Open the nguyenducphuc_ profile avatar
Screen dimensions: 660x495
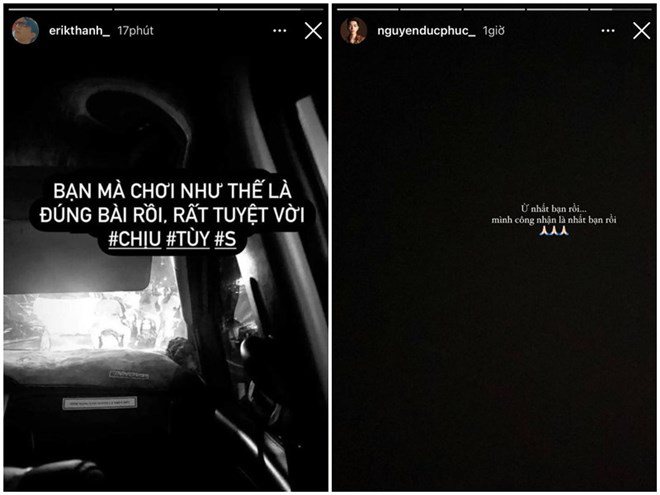tap(354, 30)
